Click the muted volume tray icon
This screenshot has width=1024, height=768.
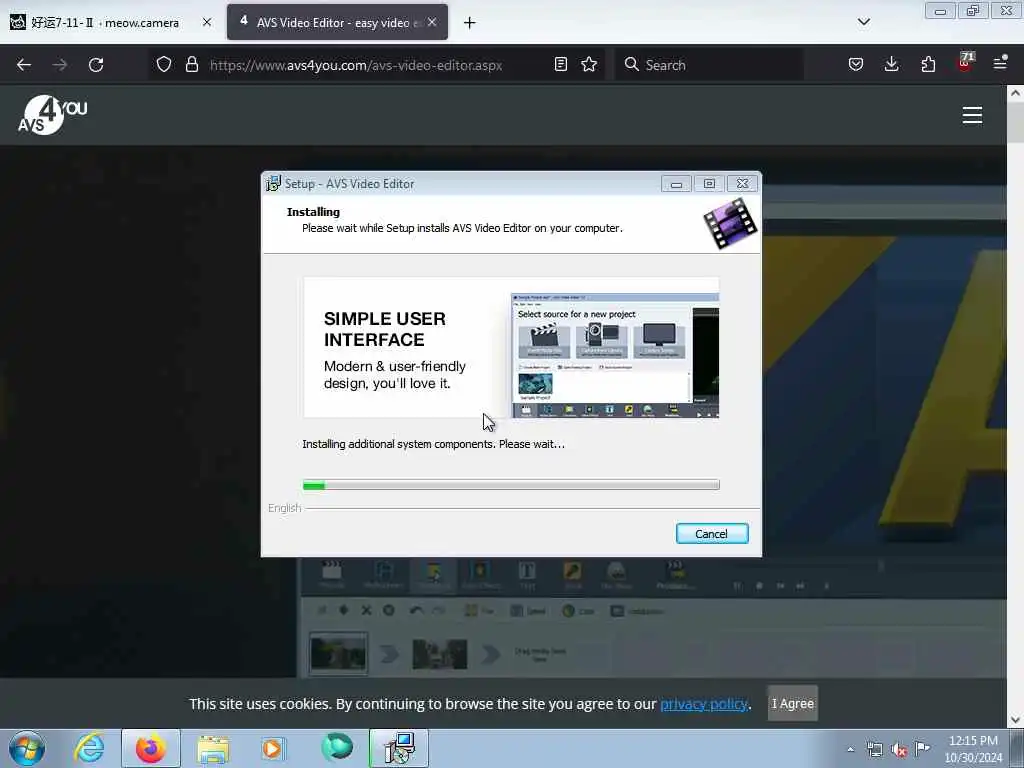899,750
